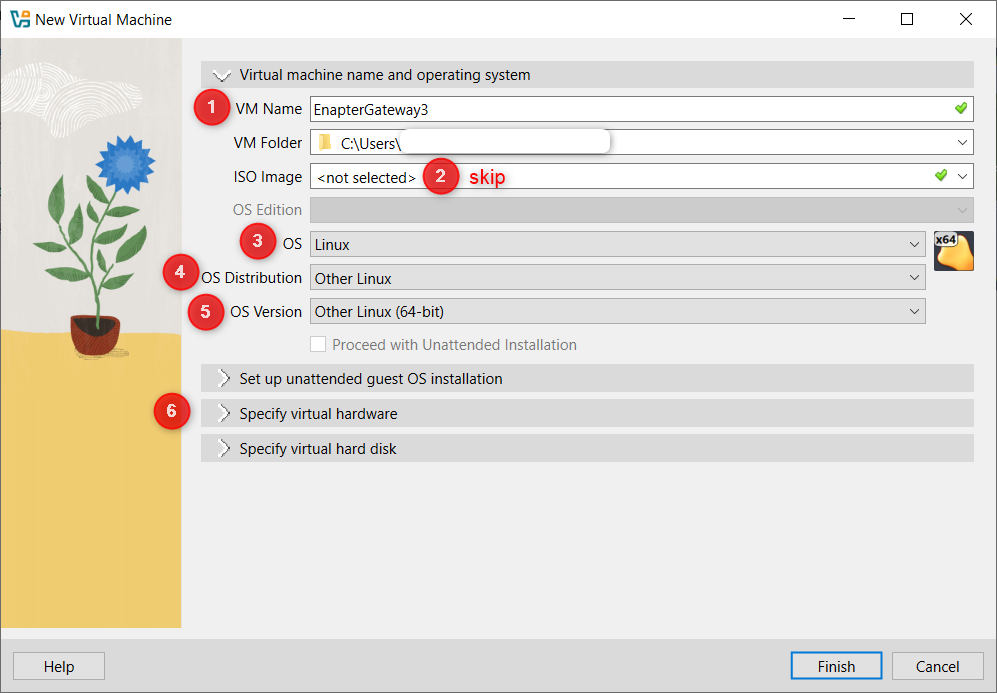Open the VM Folder location picker icon
The image size is (997, 693).
pyautogui.click(x=325, y=140)
